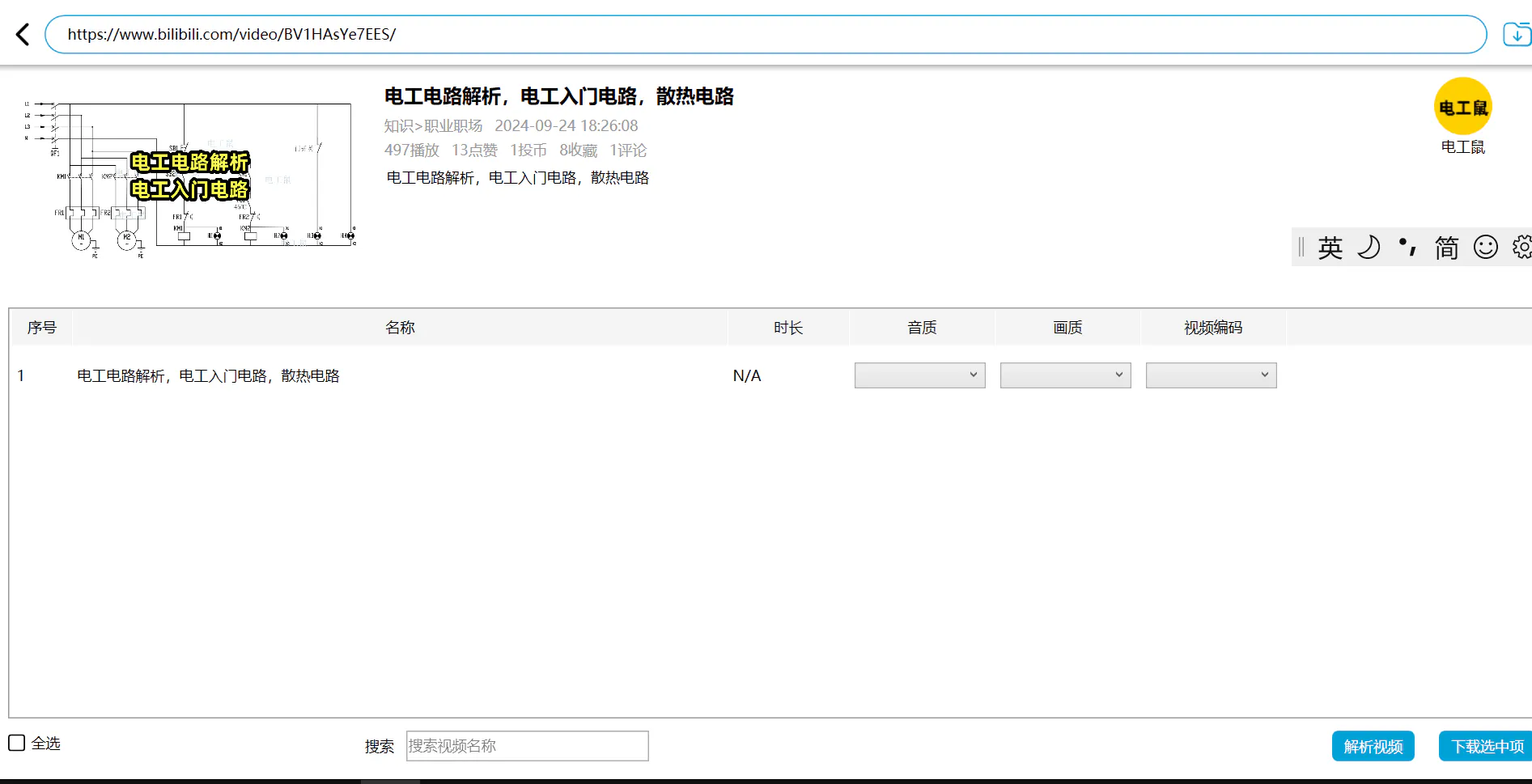Screen dimensions: 1532x784
Task: Click the 搜索视频名称 search field
Action: tap(527, 746)
